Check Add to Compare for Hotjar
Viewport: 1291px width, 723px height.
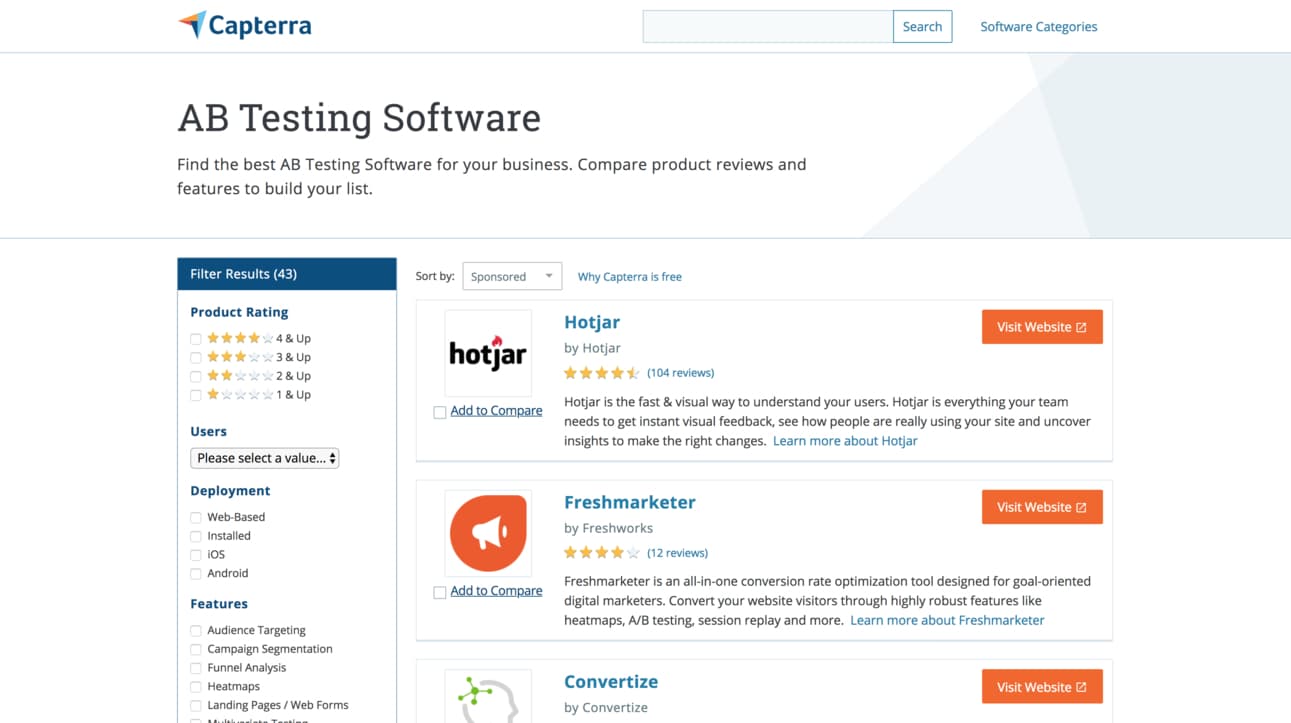[440, 412]
